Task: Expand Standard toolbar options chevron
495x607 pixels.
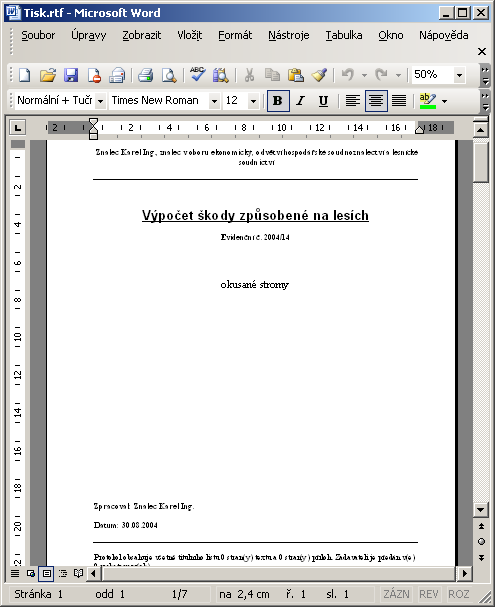Action: tap(485, 75)
